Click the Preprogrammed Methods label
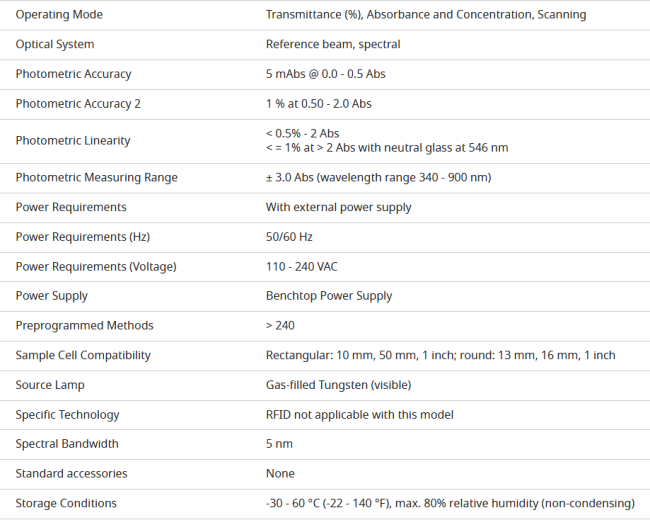The image size is (650, 520). click(x=85, y=326)
